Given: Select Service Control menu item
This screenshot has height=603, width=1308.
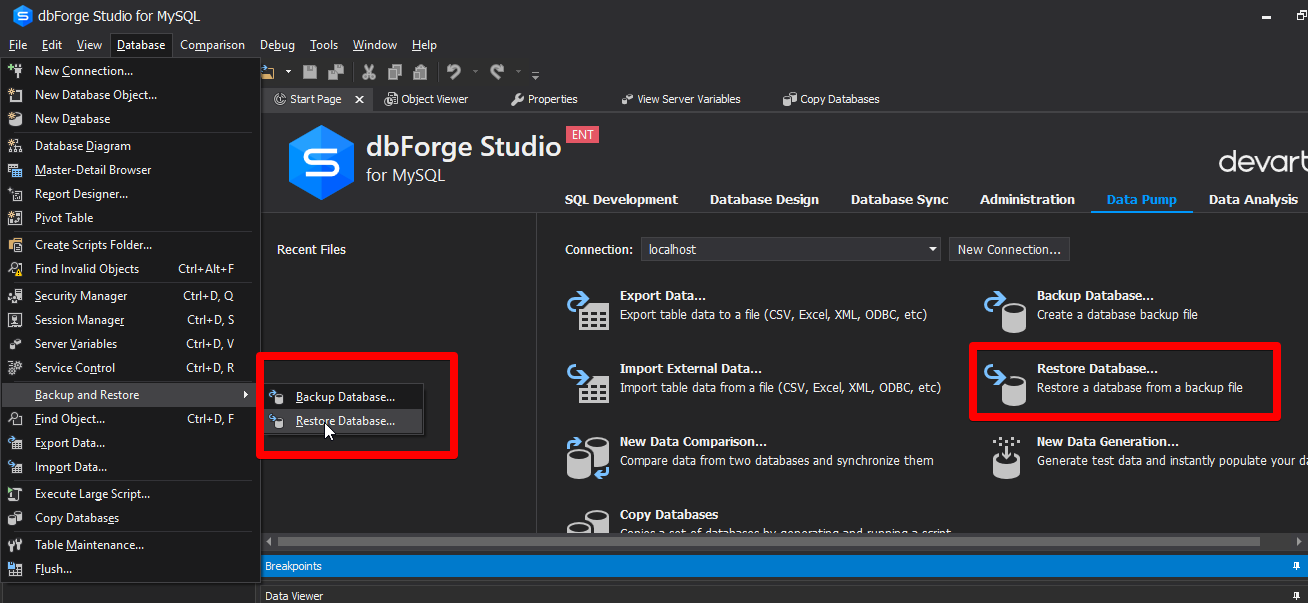Looking at the screenshot, I should coord(130,368).
